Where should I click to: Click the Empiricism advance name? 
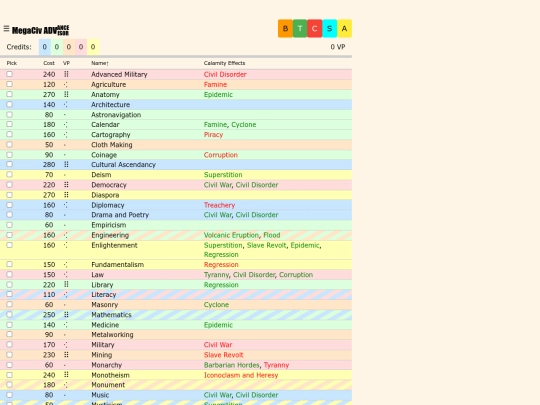click(108, 225)
